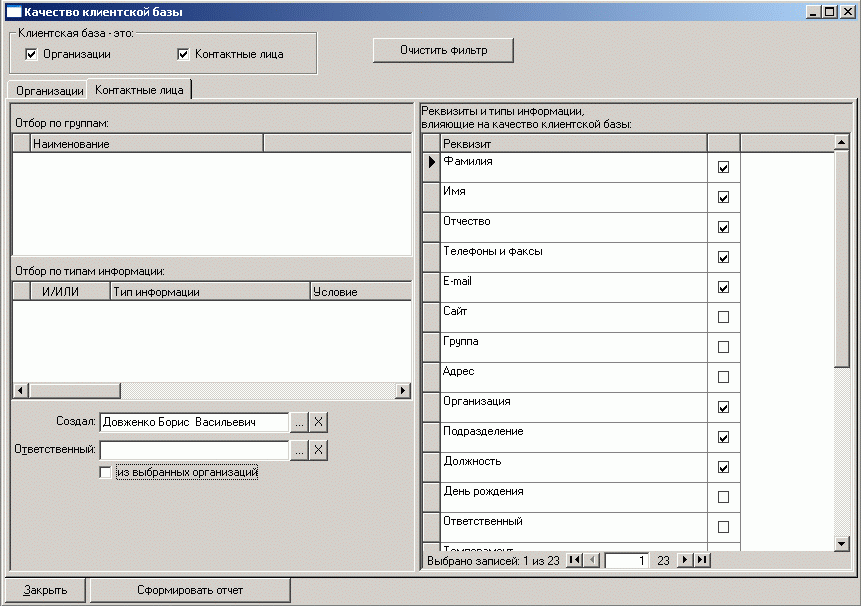Viewport: 861px width, 606px height.
Task: Switch to the Организации tab
Action: pyautogui.click(x=49, y=91)
